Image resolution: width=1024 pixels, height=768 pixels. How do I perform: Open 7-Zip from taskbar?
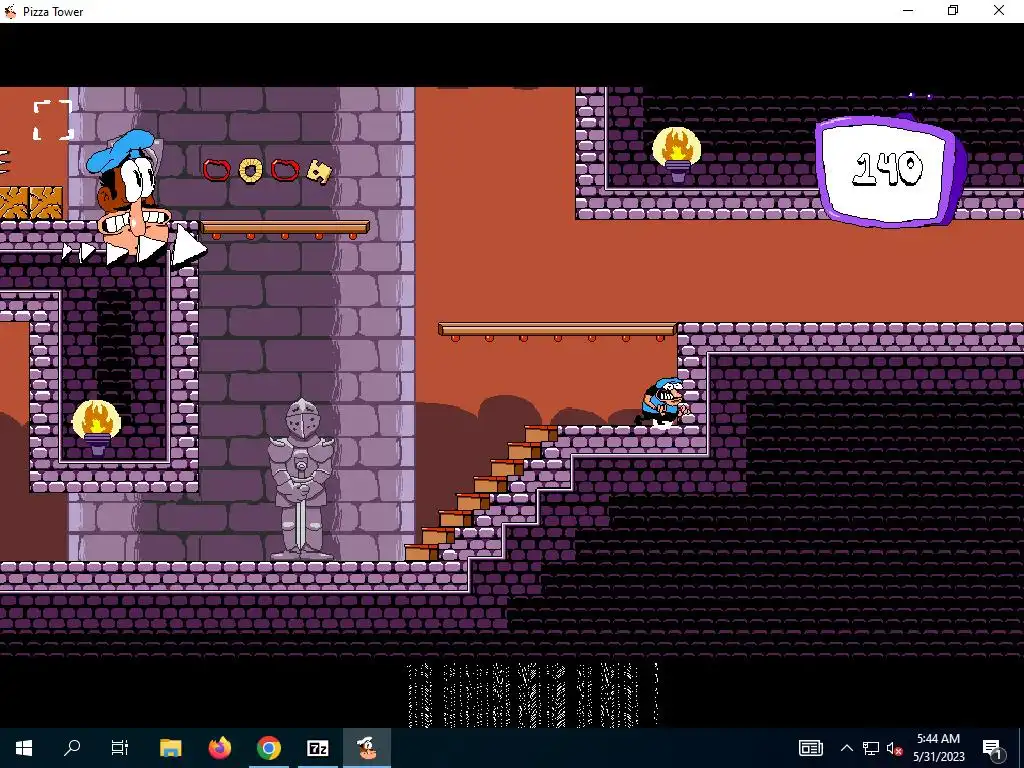(317, 748)
